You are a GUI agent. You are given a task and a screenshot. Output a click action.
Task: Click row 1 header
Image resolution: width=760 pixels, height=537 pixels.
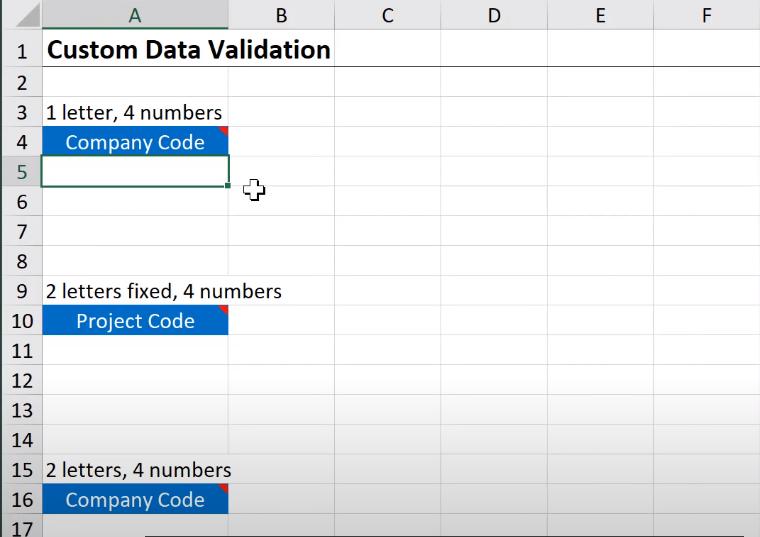(21, 49)
